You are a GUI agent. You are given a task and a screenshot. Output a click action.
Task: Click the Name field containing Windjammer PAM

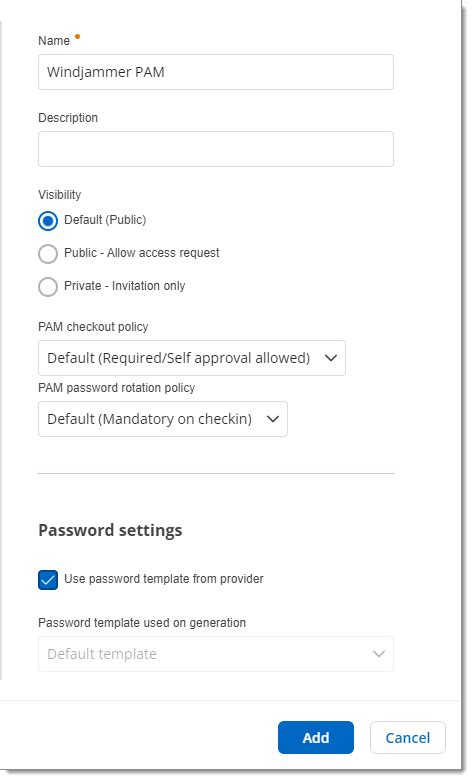coord(216,72)
